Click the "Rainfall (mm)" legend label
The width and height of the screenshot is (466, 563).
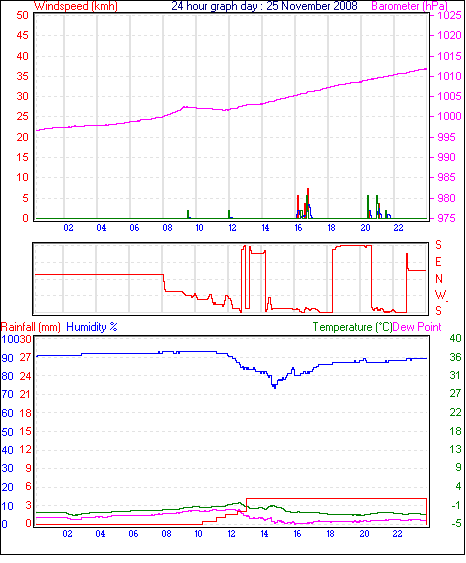(x=31, y=327)
